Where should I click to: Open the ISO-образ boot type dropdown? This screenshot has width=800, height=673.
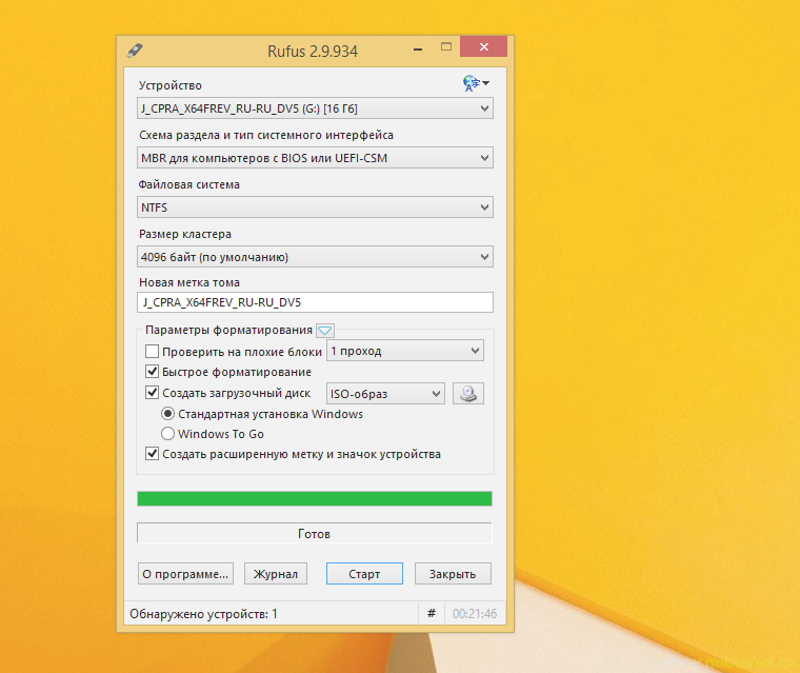pos(385,393)
